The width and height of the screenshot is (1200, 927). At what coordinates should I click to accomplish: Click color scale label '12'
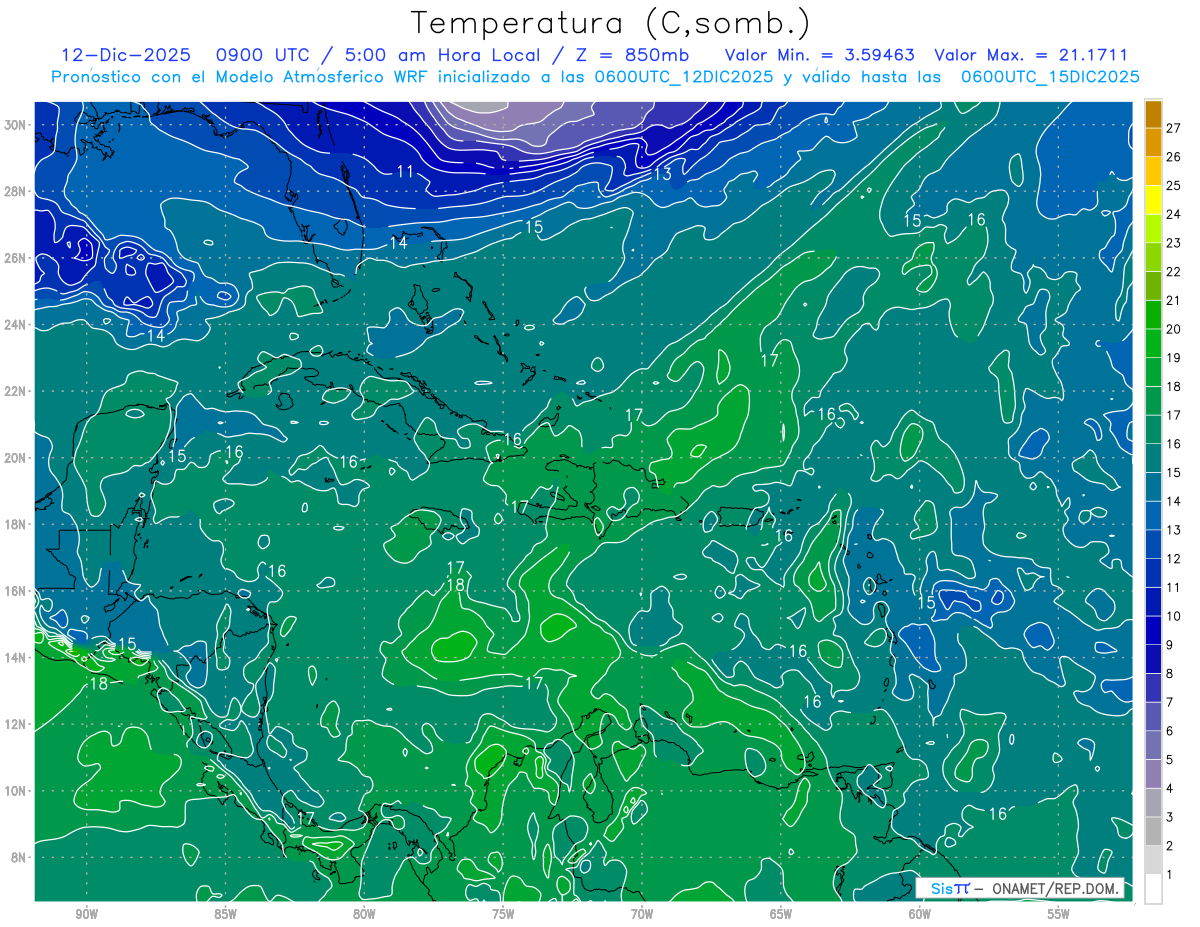1173,559
